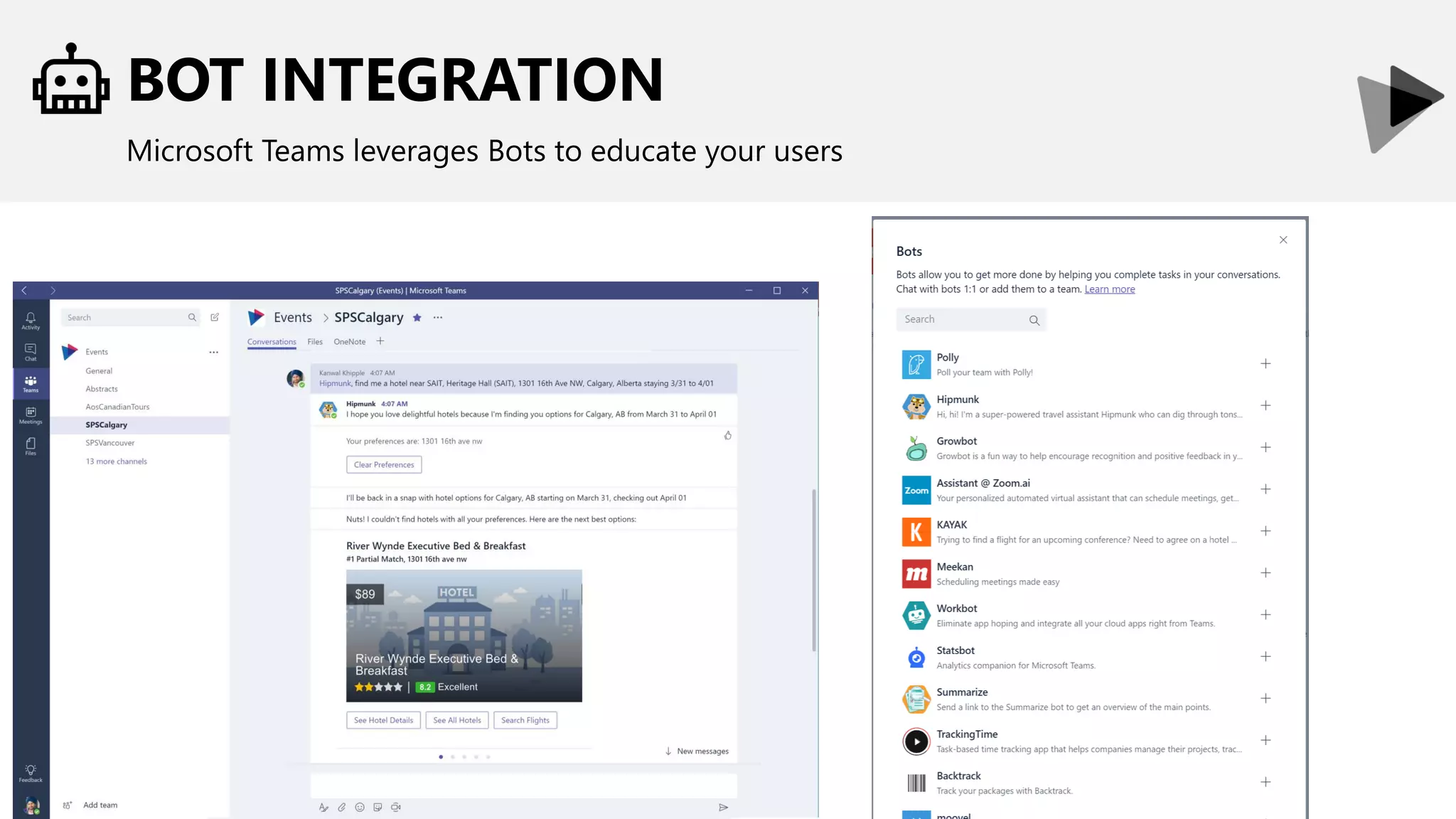
Task: Favorite the SPSCalgary channel star
Action: (x=417, y=318)
